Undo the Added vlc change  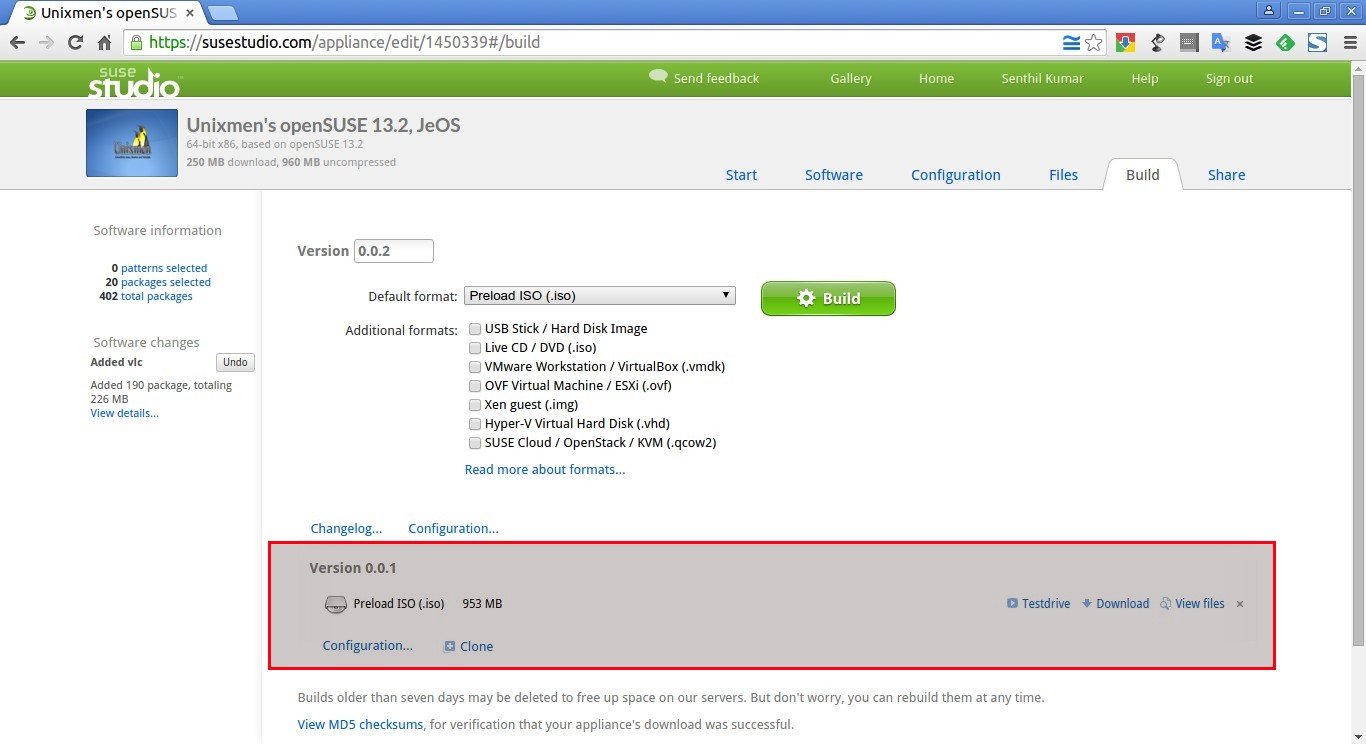(235, 362)
